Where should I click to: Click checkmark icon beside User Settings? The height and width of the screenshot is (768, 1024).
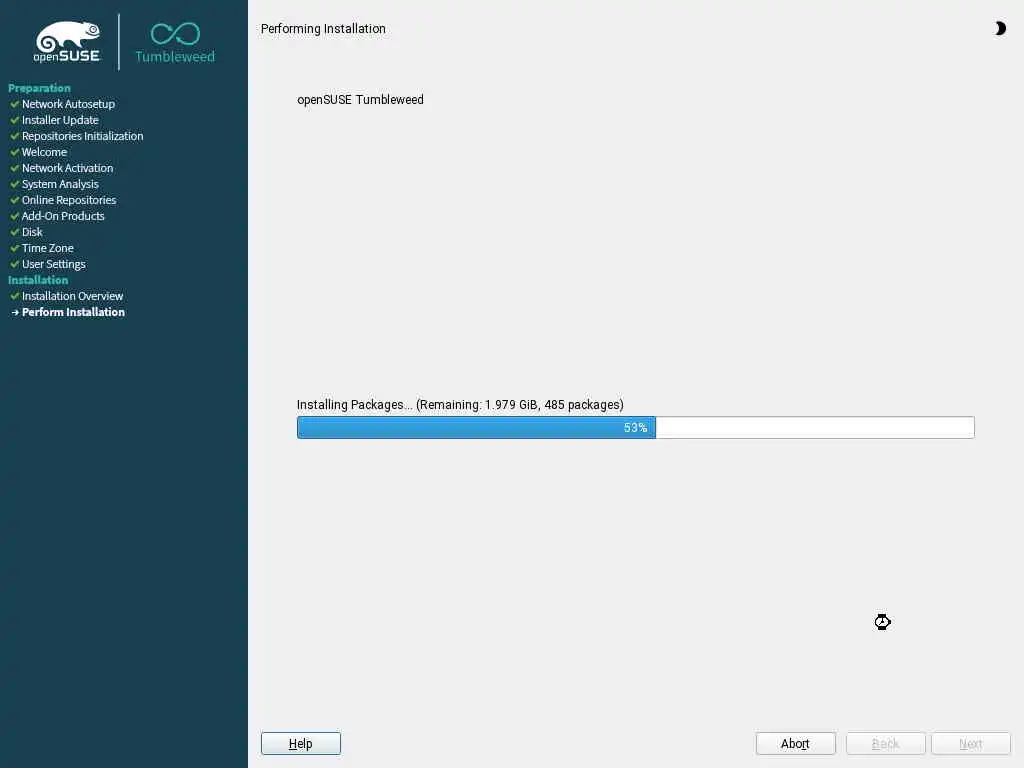click(x=14, y=264)
